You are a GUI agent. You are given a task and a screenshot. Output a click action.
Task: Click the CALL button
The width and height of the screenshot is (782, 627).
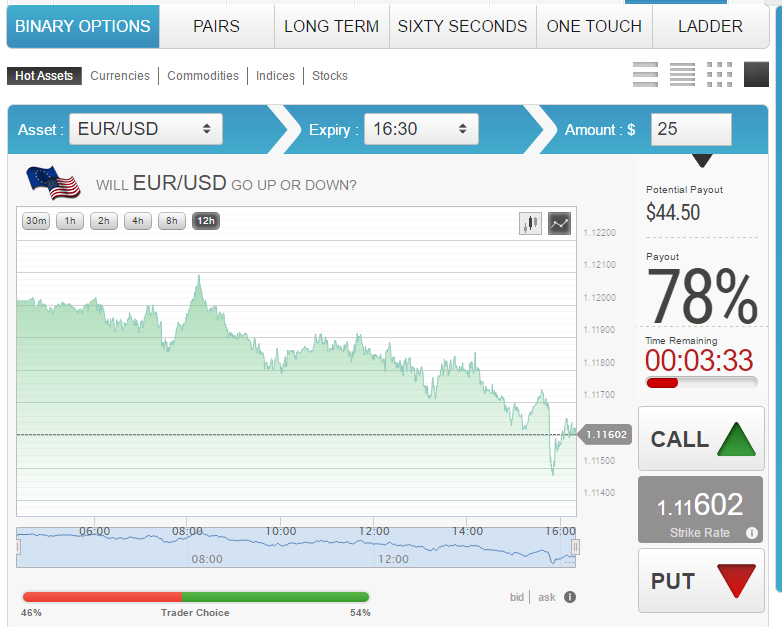click(701, 438)
